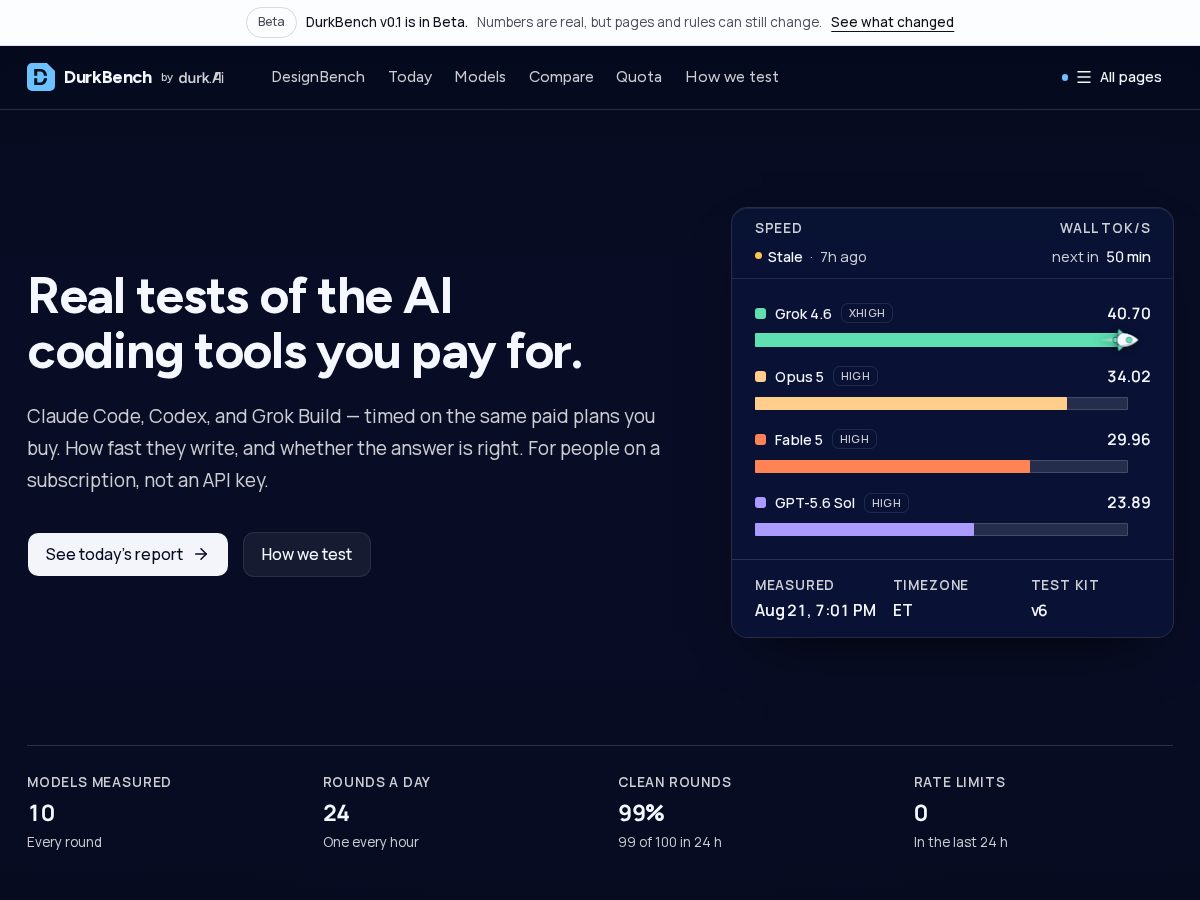The height and width of the screenshot is (900, 1200).
Task: Open the Quota nav item
Action: pyautogui.click(x=639, y=77)
